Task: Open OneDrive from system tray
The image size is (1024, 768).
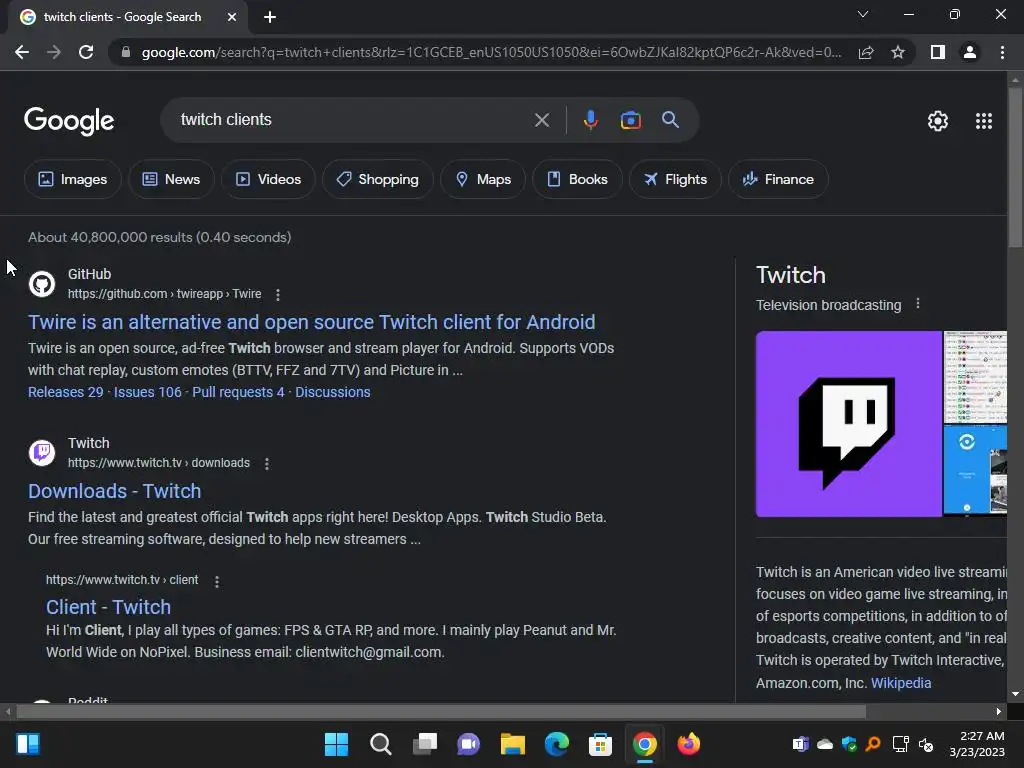Action: pos(825,744)
